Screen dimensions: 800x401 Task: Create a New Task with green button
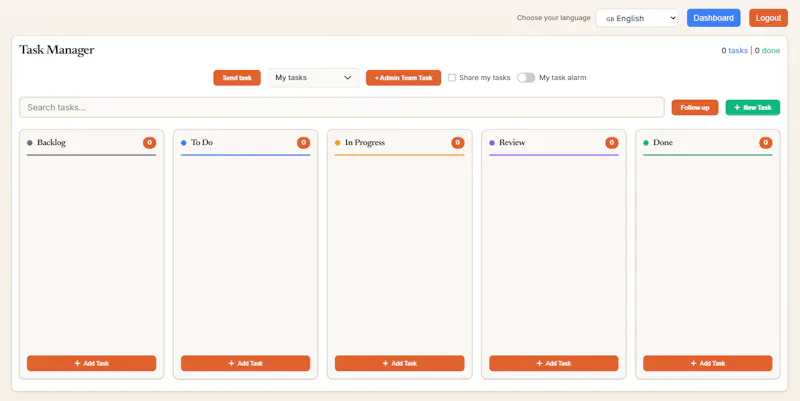point(753,108)
